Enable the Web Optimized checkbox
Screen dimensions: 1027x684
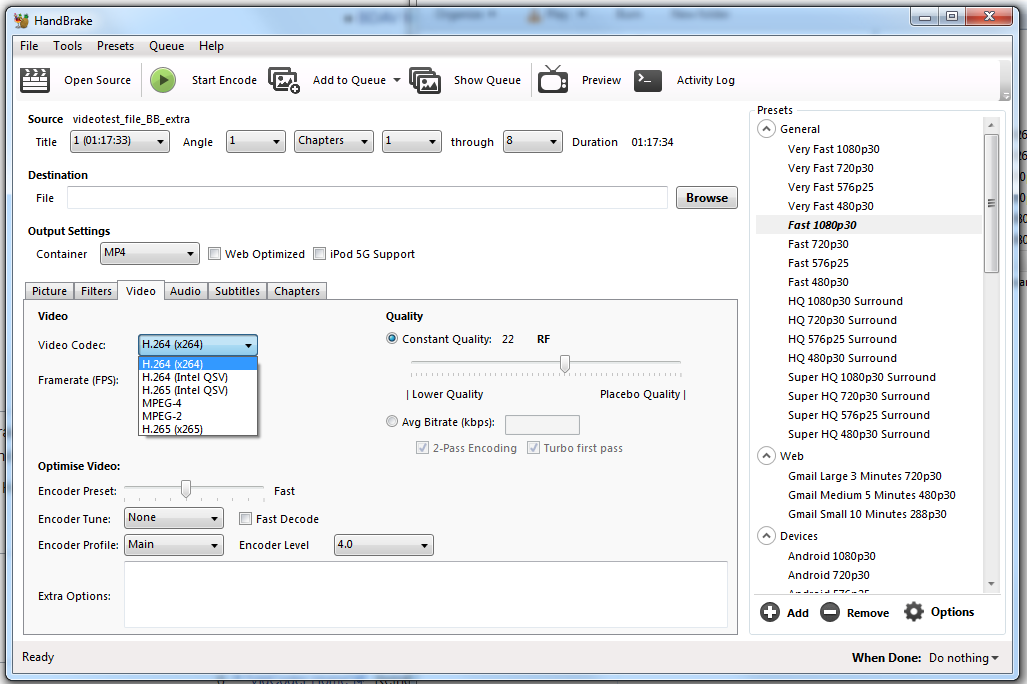[214, 254]
